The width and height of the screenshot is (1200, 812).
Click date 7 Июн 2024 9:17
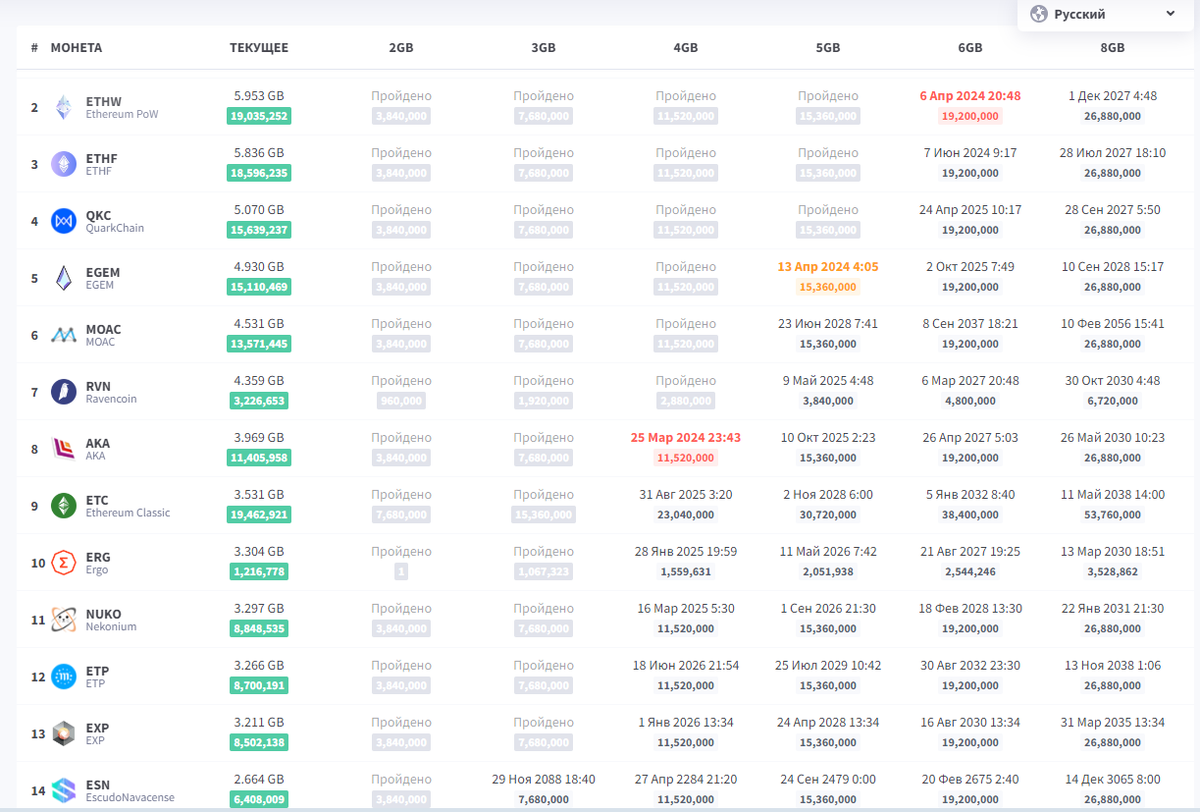[x=970, y=153]
